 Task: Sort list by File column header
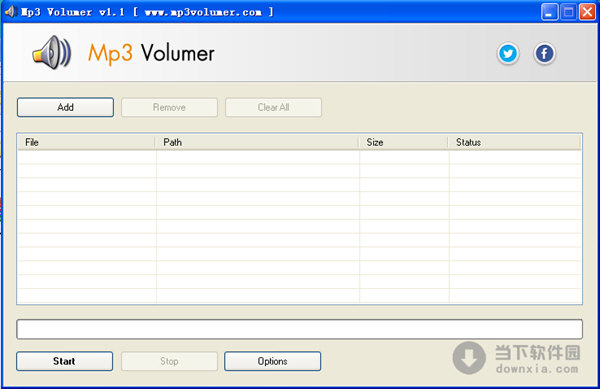[x=86, y=142]
